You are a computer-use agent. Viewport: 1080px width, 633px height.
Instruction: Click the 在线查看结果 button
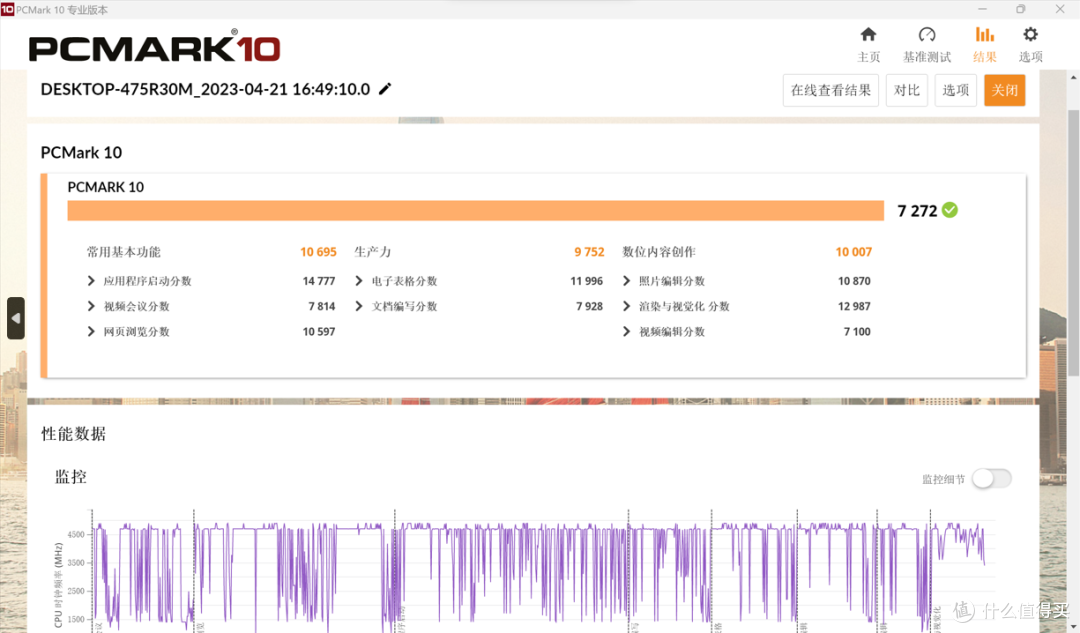point(831,90)
